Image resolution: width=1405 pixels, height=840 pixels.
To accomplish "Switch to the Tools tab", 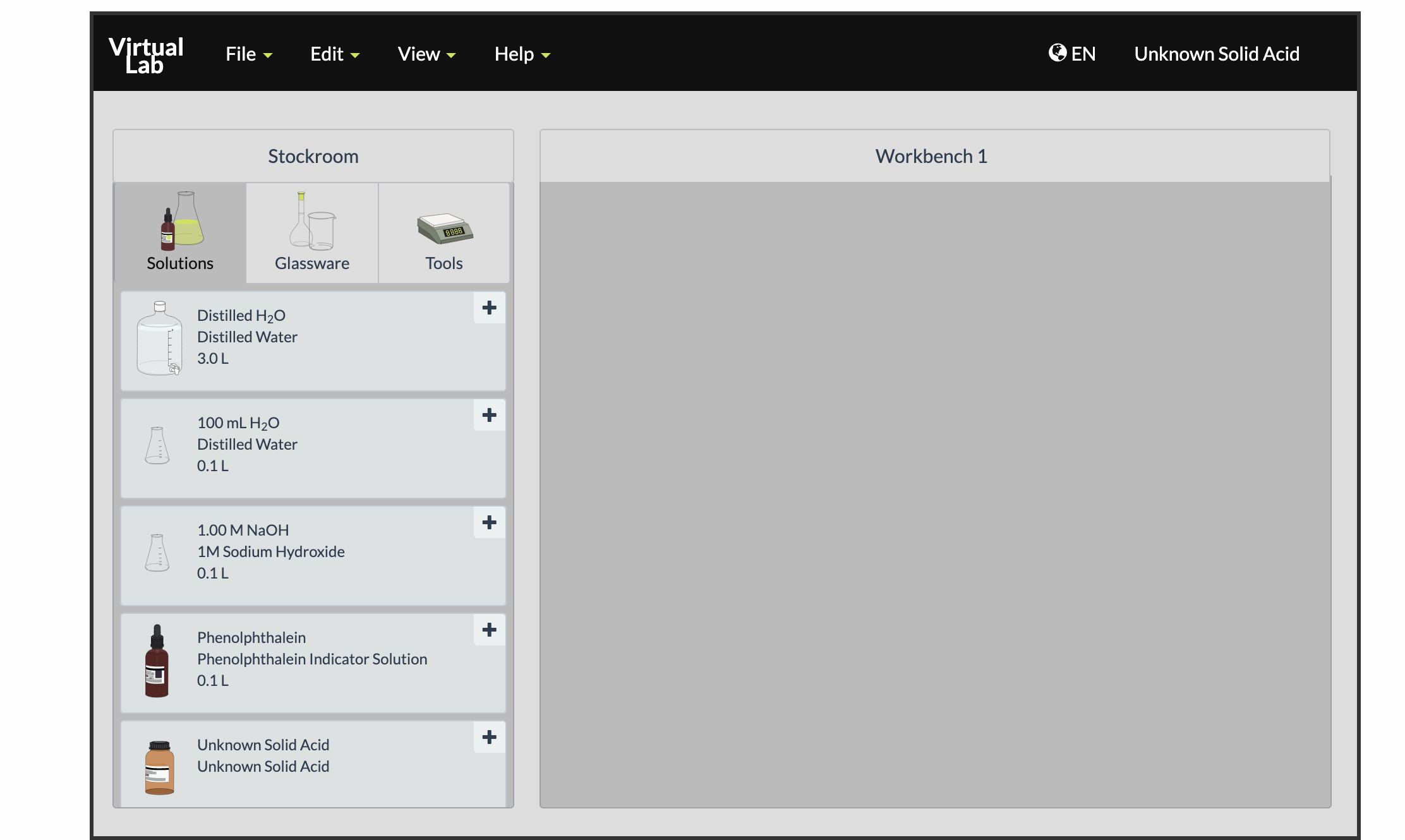I will 444,233.
